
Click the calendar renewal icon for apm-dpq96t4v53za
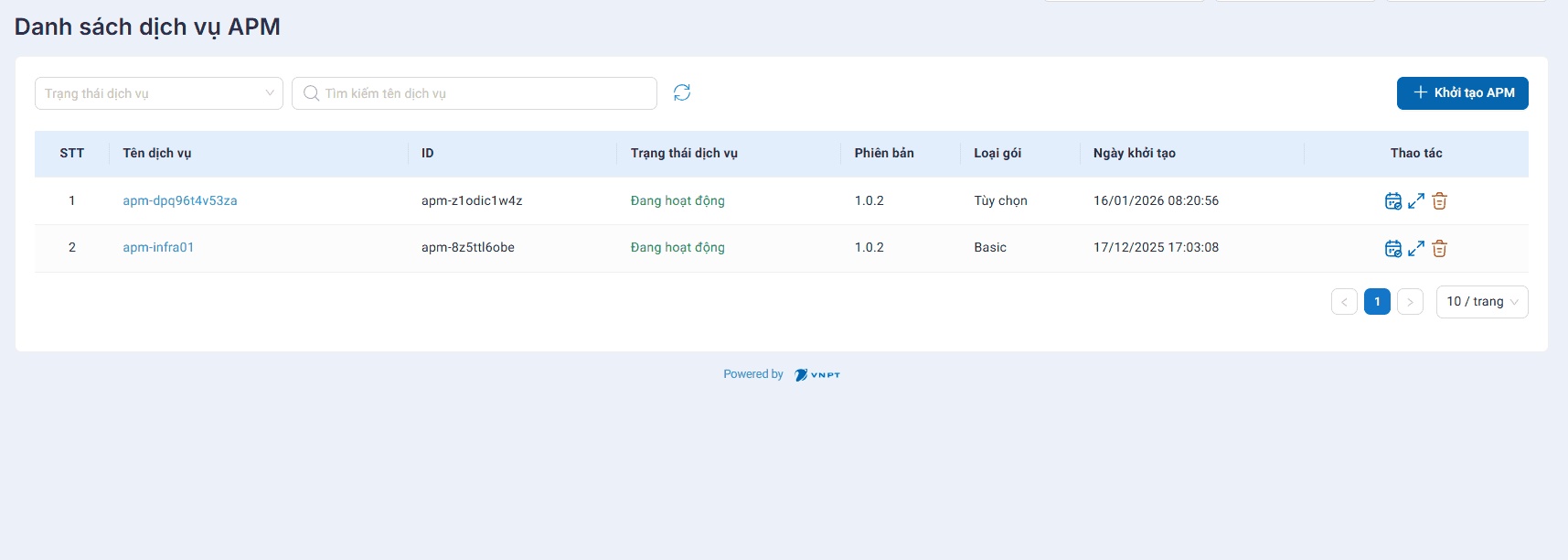click(1392, 201)
